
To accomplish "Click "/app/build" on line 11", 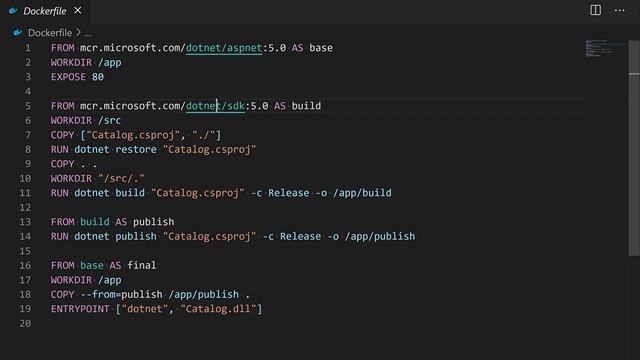I will (x=362, y=193).
